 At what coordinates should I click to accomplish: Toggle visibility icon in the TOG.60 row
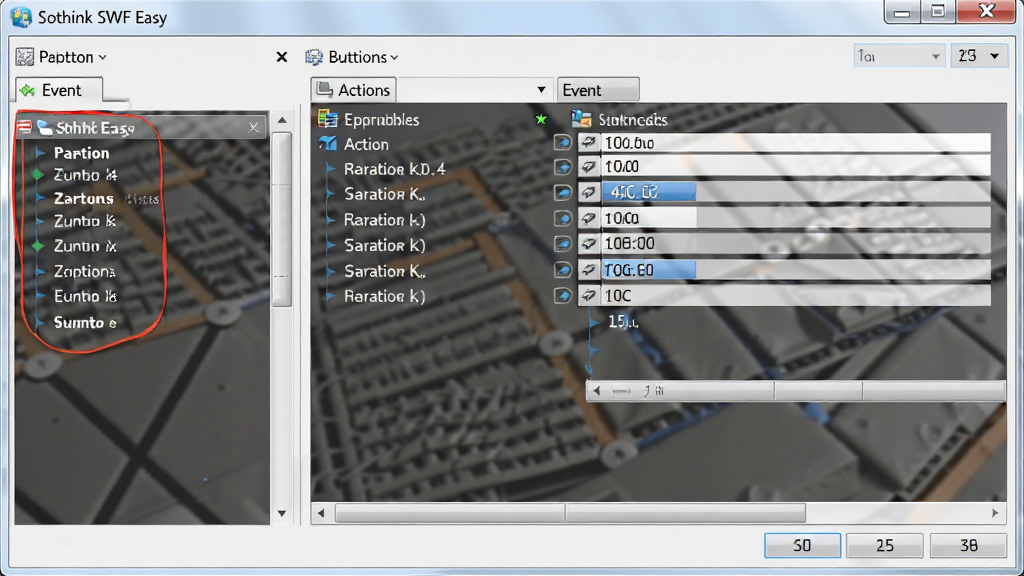click(562, 269)
